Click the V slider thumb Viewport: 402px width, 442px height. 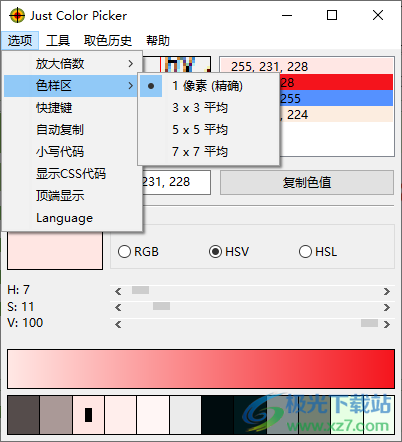[x=369, y=323]
